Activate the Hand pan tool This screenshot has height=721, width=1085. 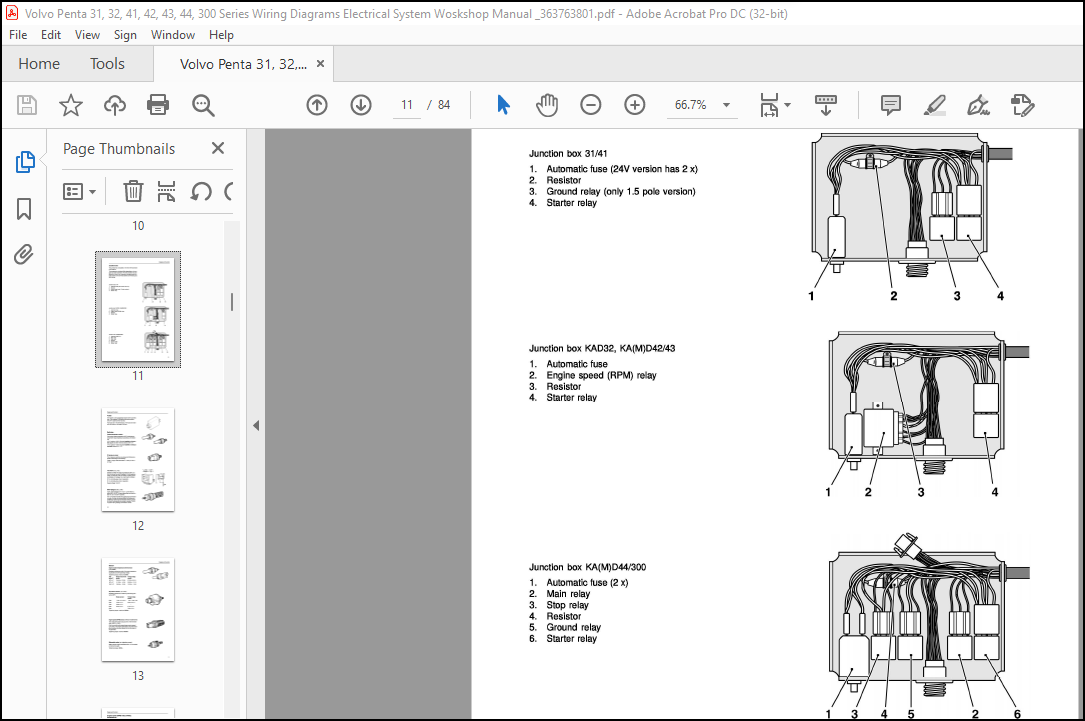point(547,105)
